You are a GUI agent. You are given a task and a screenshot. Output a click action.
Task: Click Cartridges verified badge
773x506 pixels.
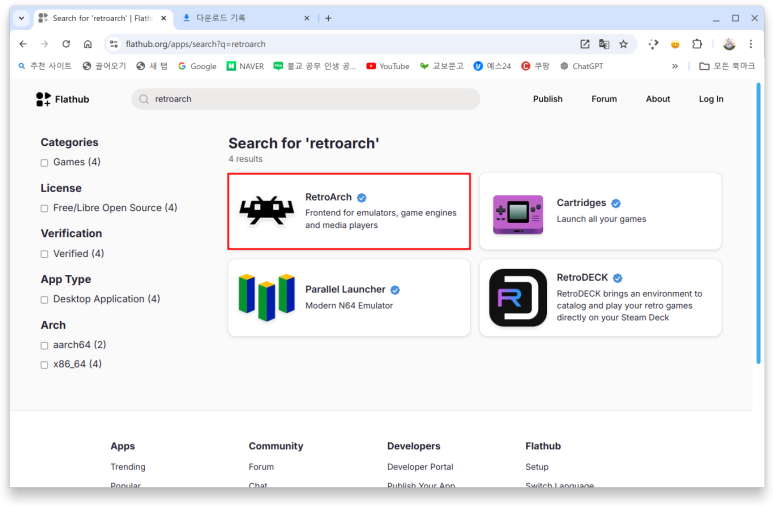(x=616, y=203)
